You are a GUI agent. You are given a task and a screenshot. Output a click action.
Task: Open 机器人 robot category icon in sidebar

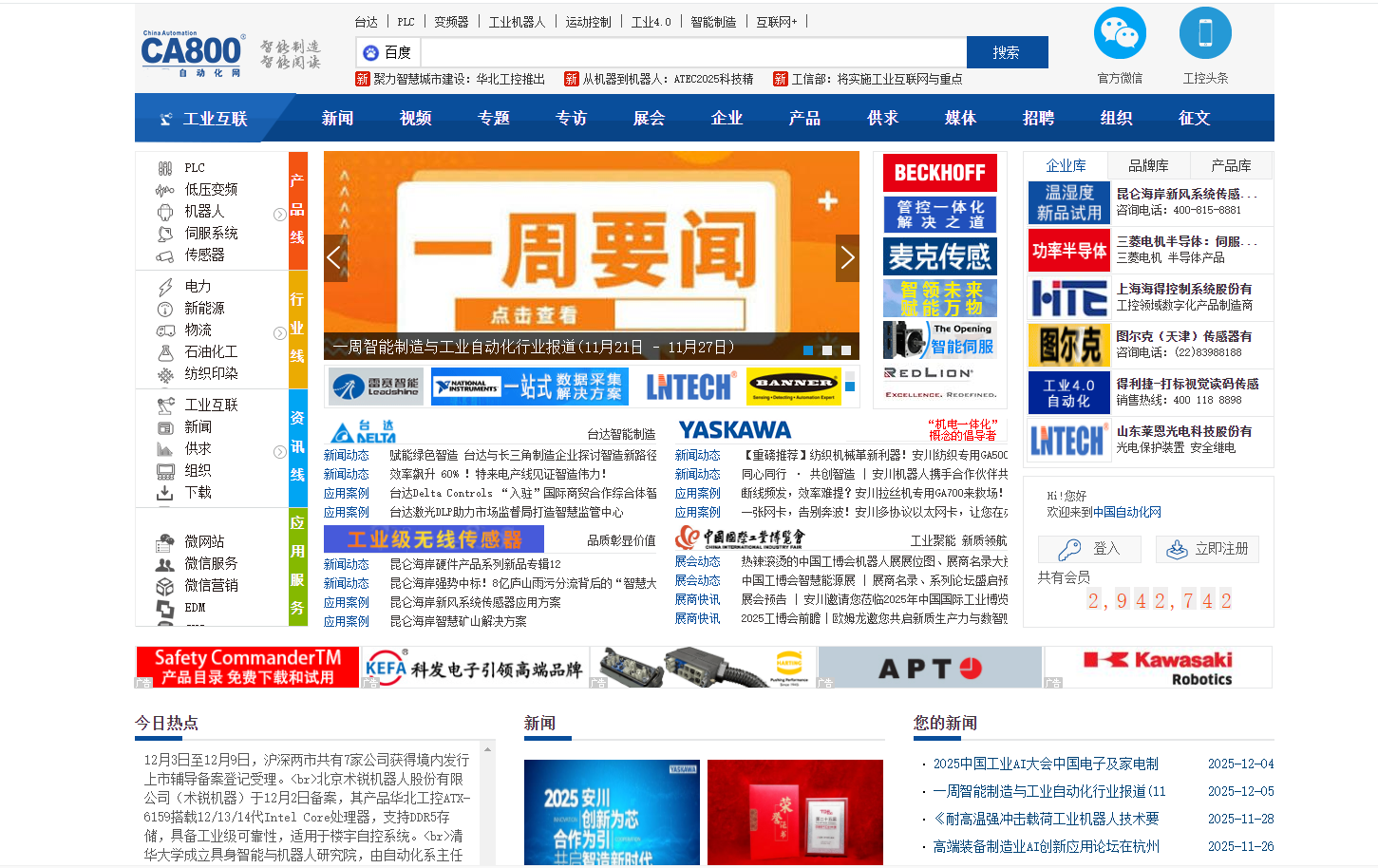tap(165, 212)
